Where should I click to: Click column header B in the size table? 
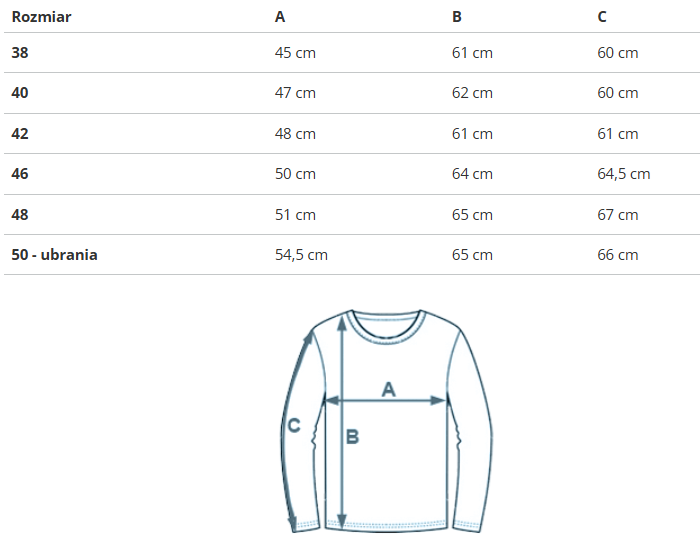[457, 17]
